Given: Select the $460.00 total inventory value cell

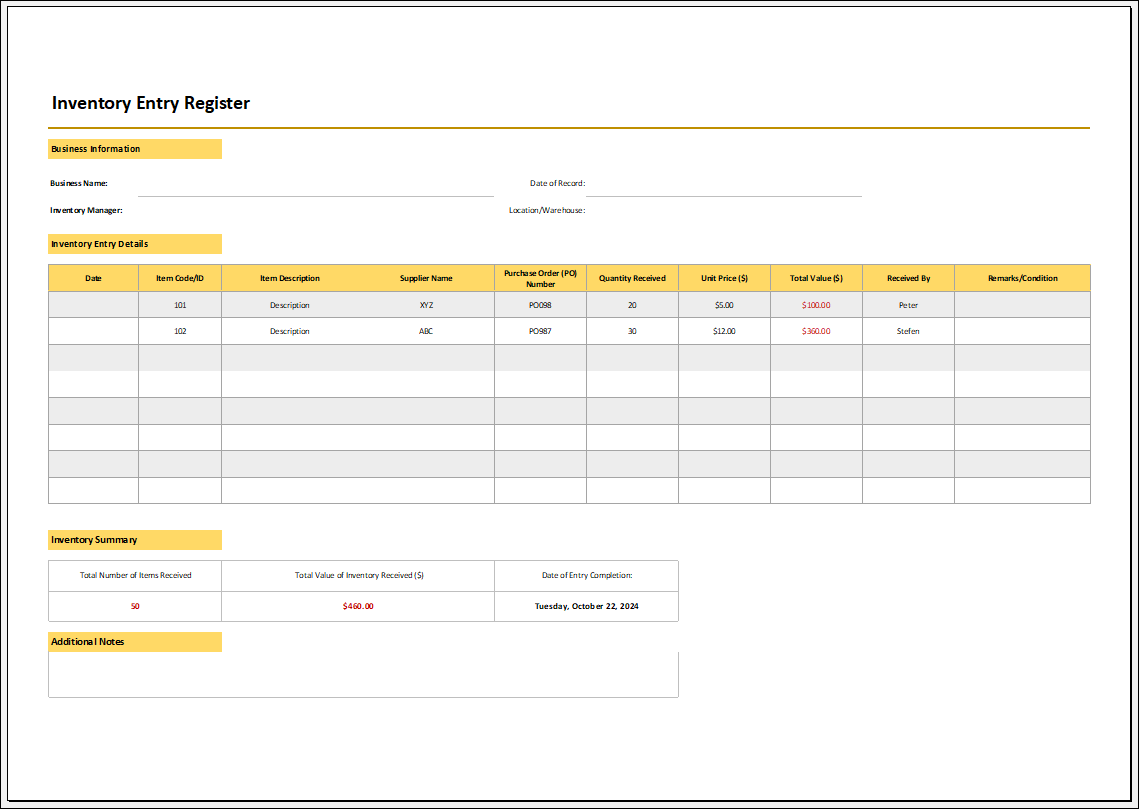Looking at the screenshot, I should (x=357, y=606).
